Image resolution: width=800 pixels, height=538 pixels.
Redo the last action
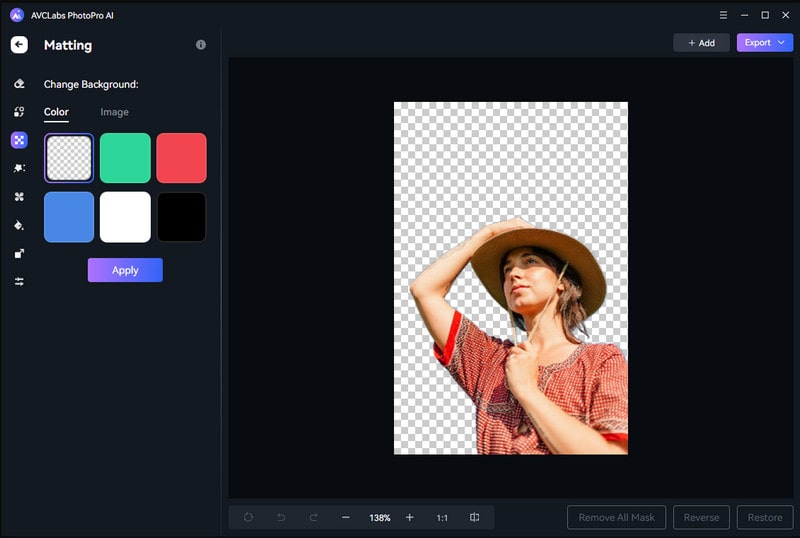[x=313, y=517]
